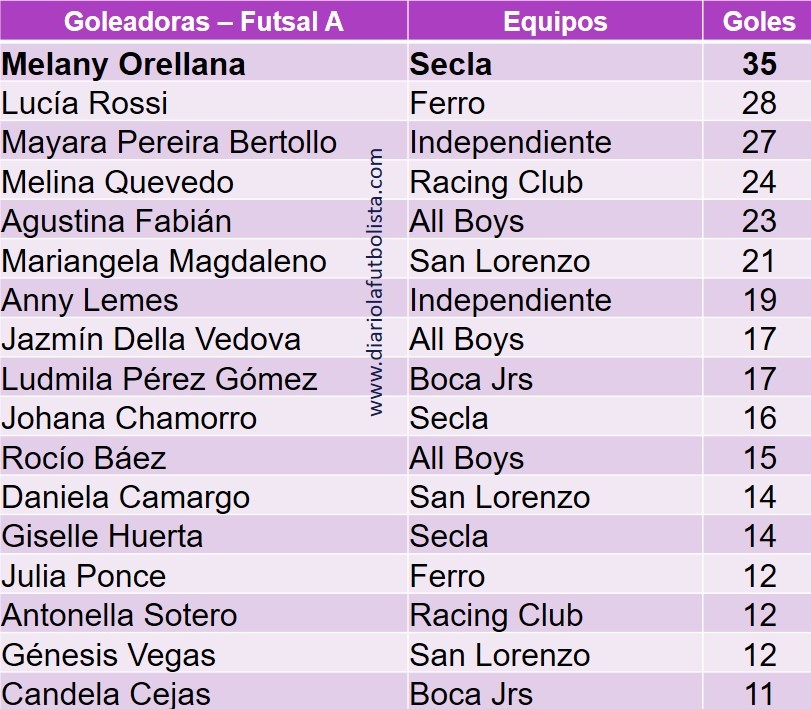
Task: Select the Melany Orellana name cell
Action: (x=124, y=64)
